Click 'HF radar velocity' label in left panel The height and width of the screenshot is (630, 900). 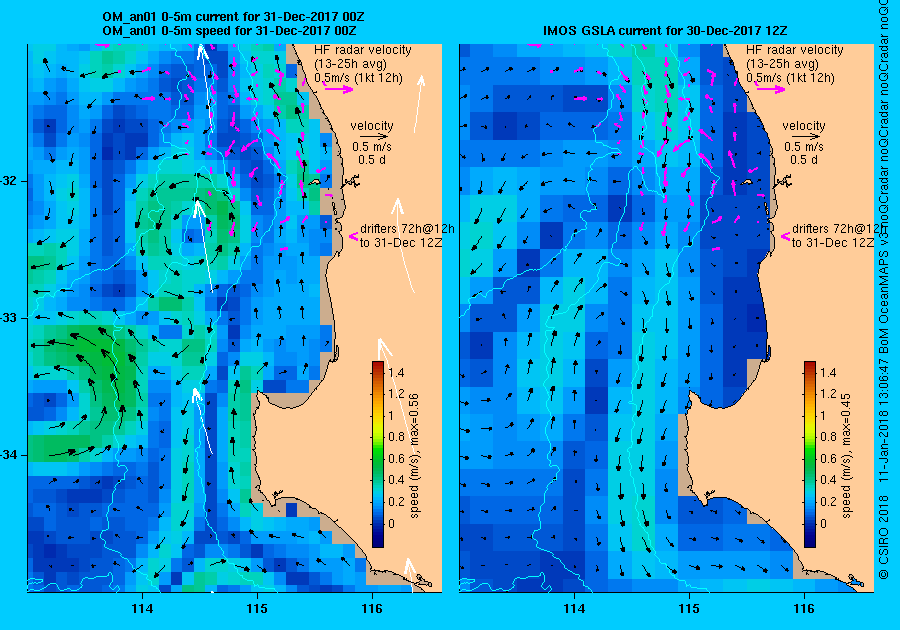pyautogui.click(x=363, y=50)
